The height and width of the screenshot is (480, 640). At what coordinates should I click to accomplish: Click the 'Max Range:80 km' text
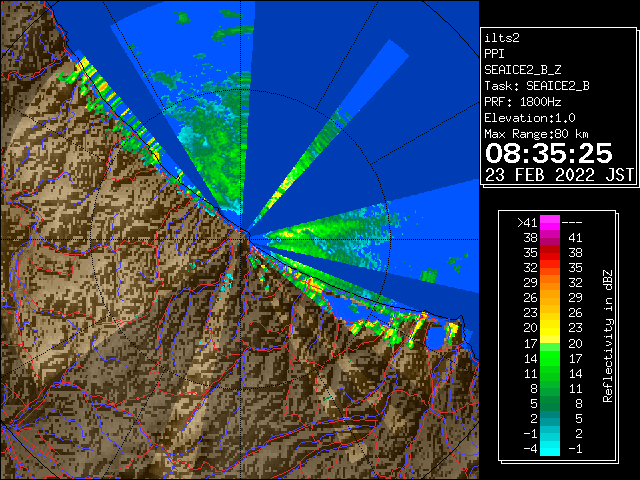tap(536, 134)
